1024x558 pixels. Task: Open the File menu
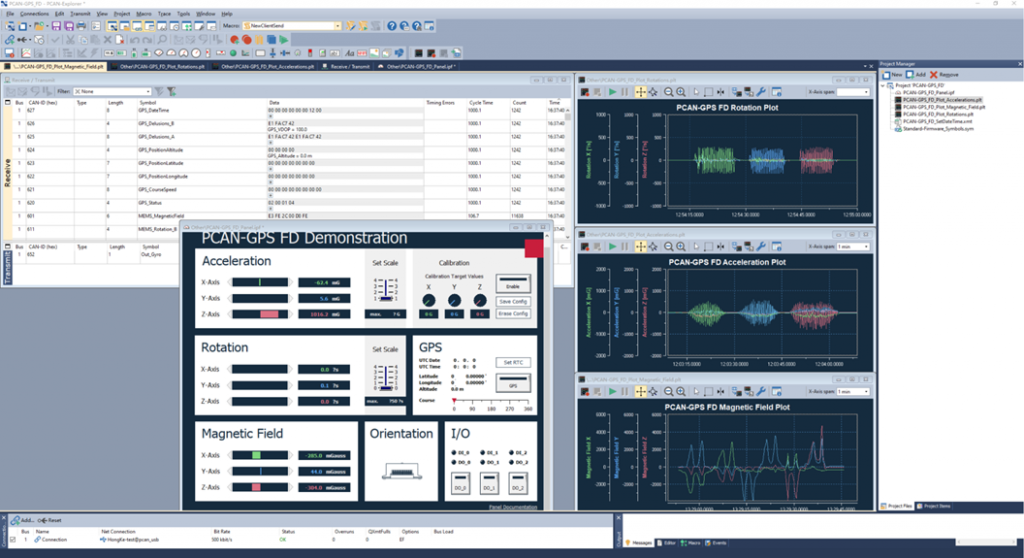click(x=10, y=14)
